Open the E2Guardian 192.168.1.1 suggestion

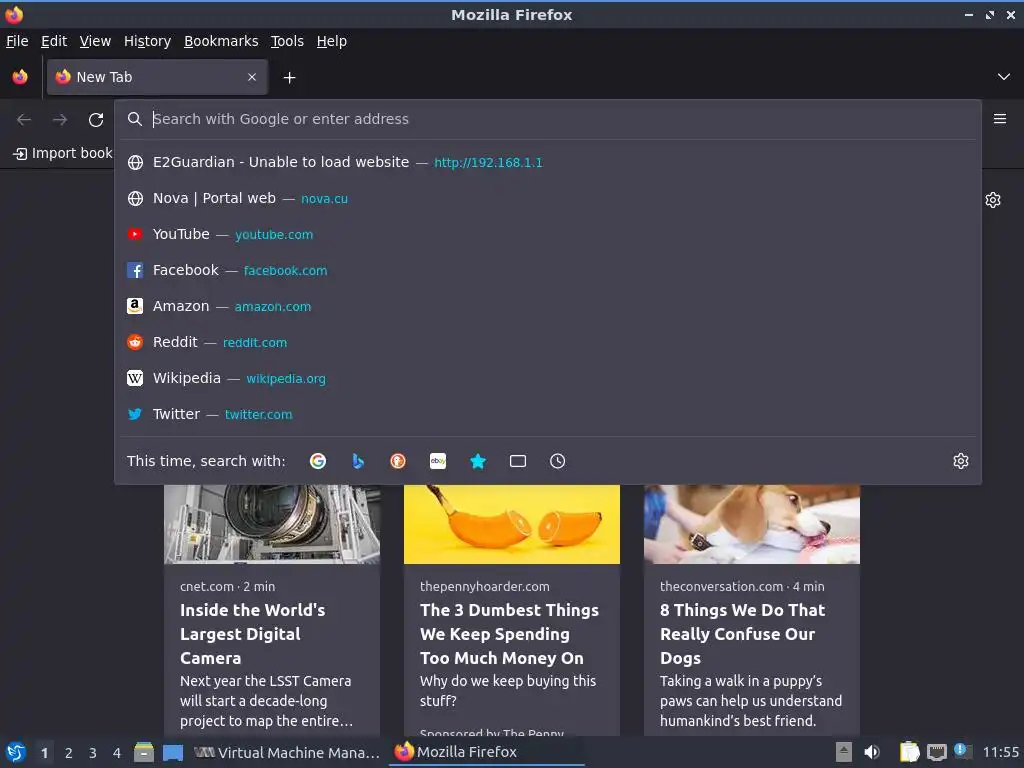click(547, 162)
